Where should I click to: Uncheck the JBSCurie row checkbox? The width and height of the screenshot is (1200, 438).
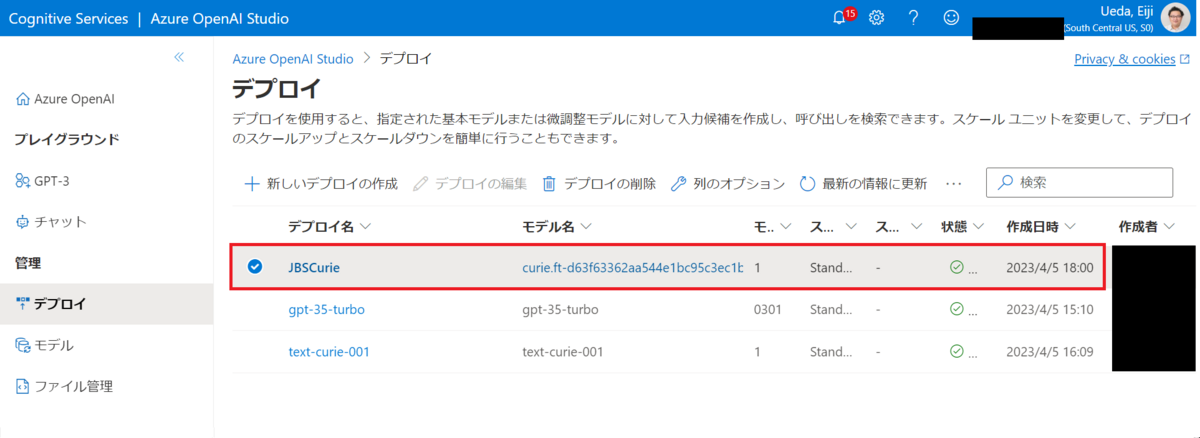click(x=255, y=267)
